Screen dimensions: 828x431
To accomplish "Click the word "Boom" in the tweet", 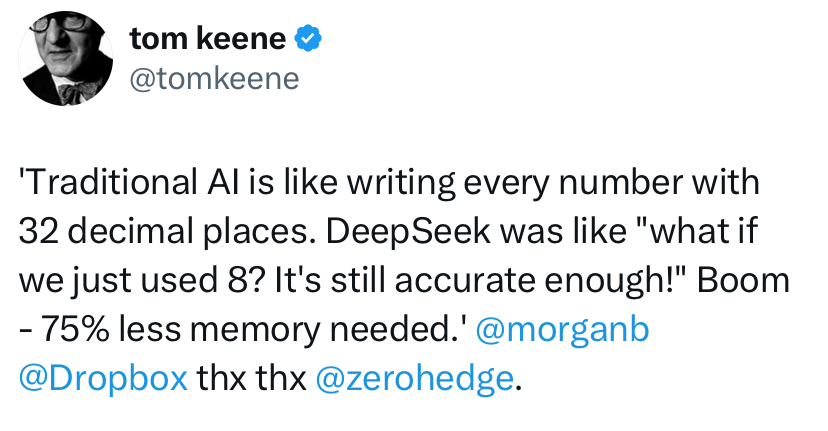I will tap(744, 280).
